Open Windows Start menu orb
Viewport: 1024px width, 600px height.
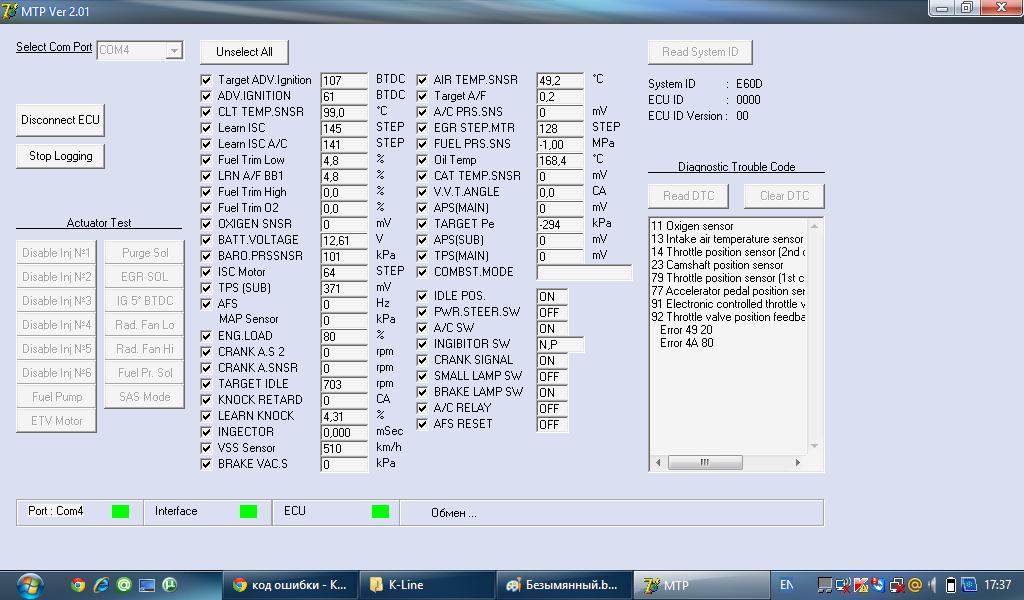click(x=30, y=585)
